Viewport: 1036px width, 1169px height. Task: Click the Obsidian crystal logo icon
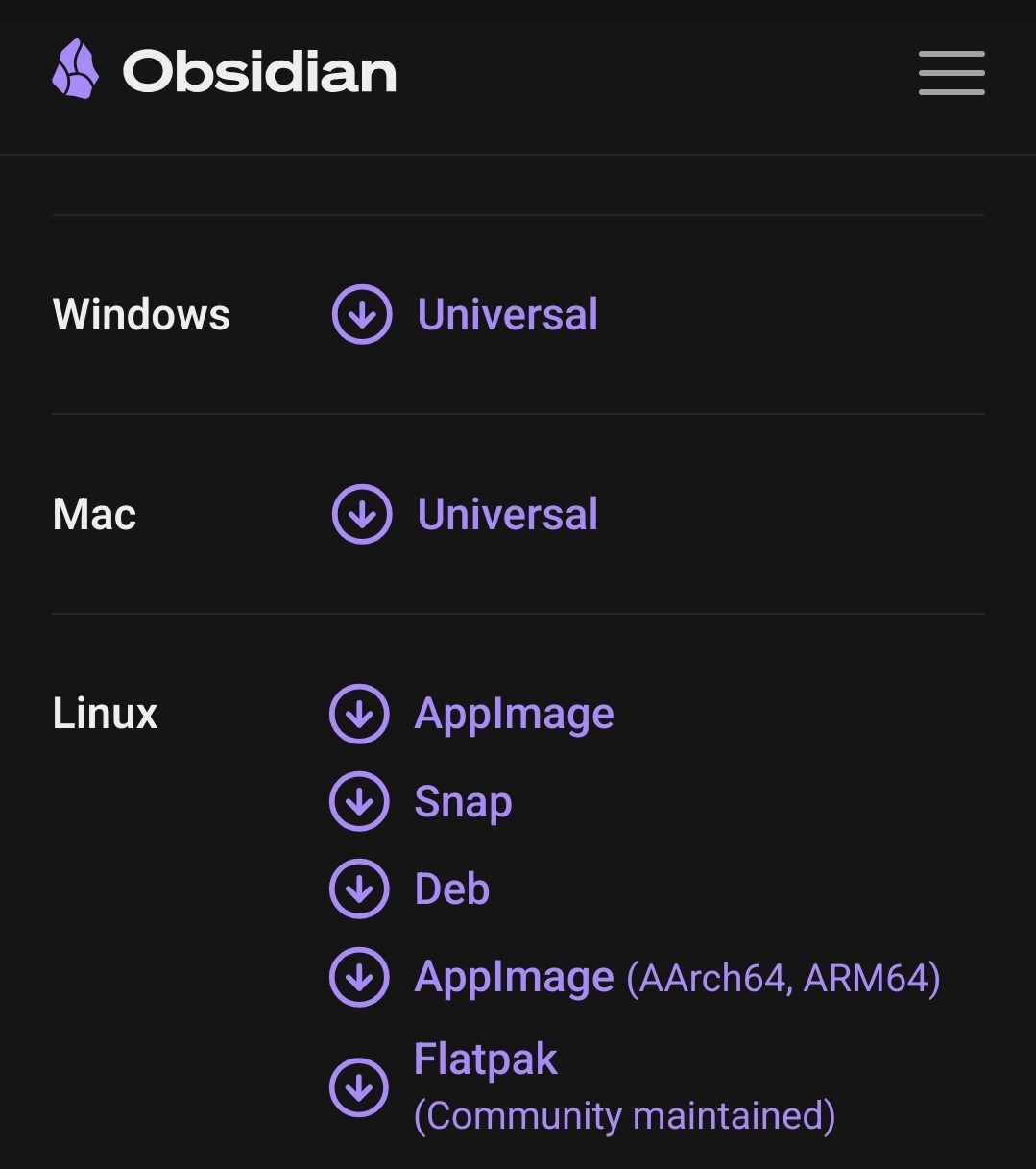click(75, 69)
